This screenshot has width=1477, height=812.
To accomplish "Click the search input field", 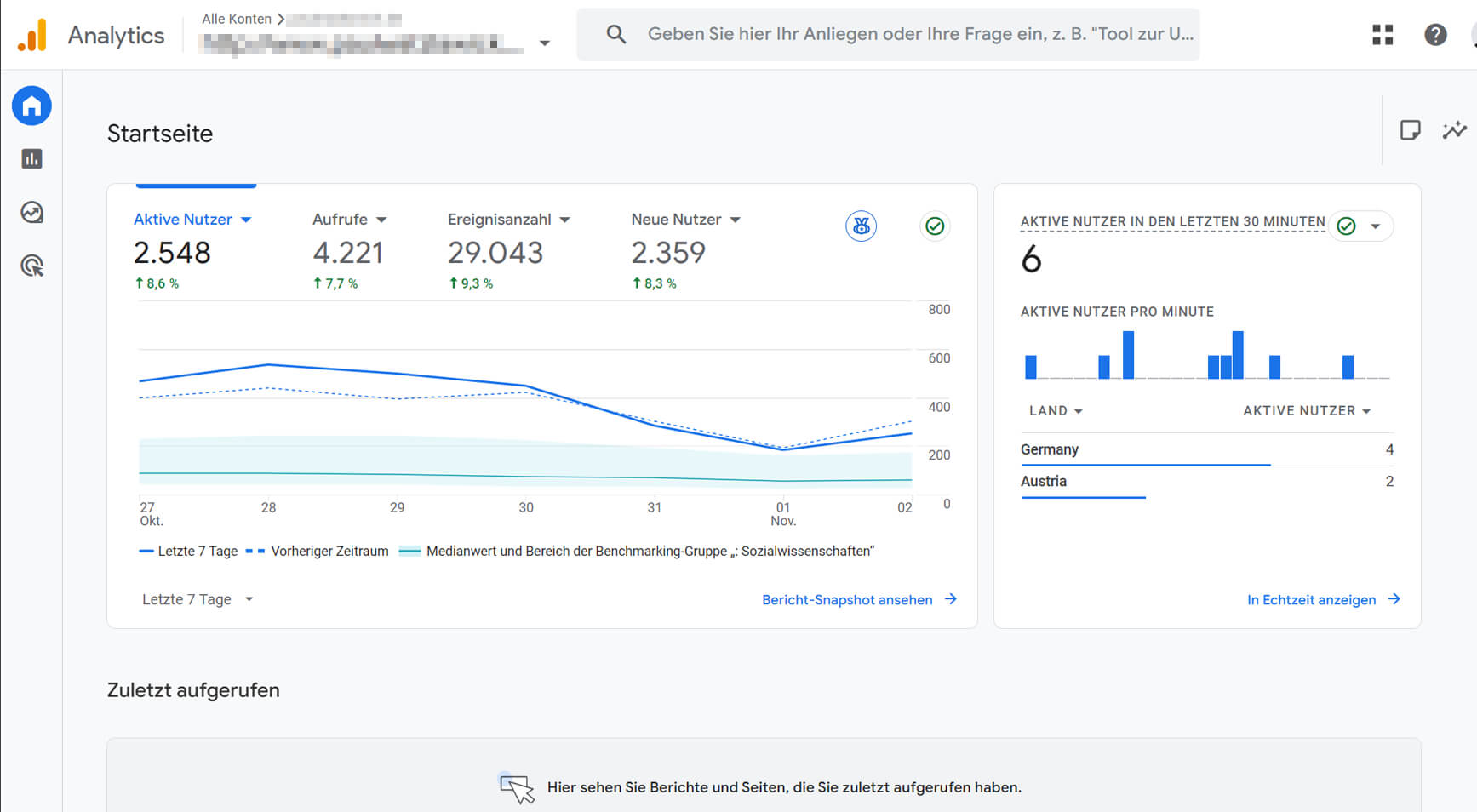I will click(x=919, y=35).
